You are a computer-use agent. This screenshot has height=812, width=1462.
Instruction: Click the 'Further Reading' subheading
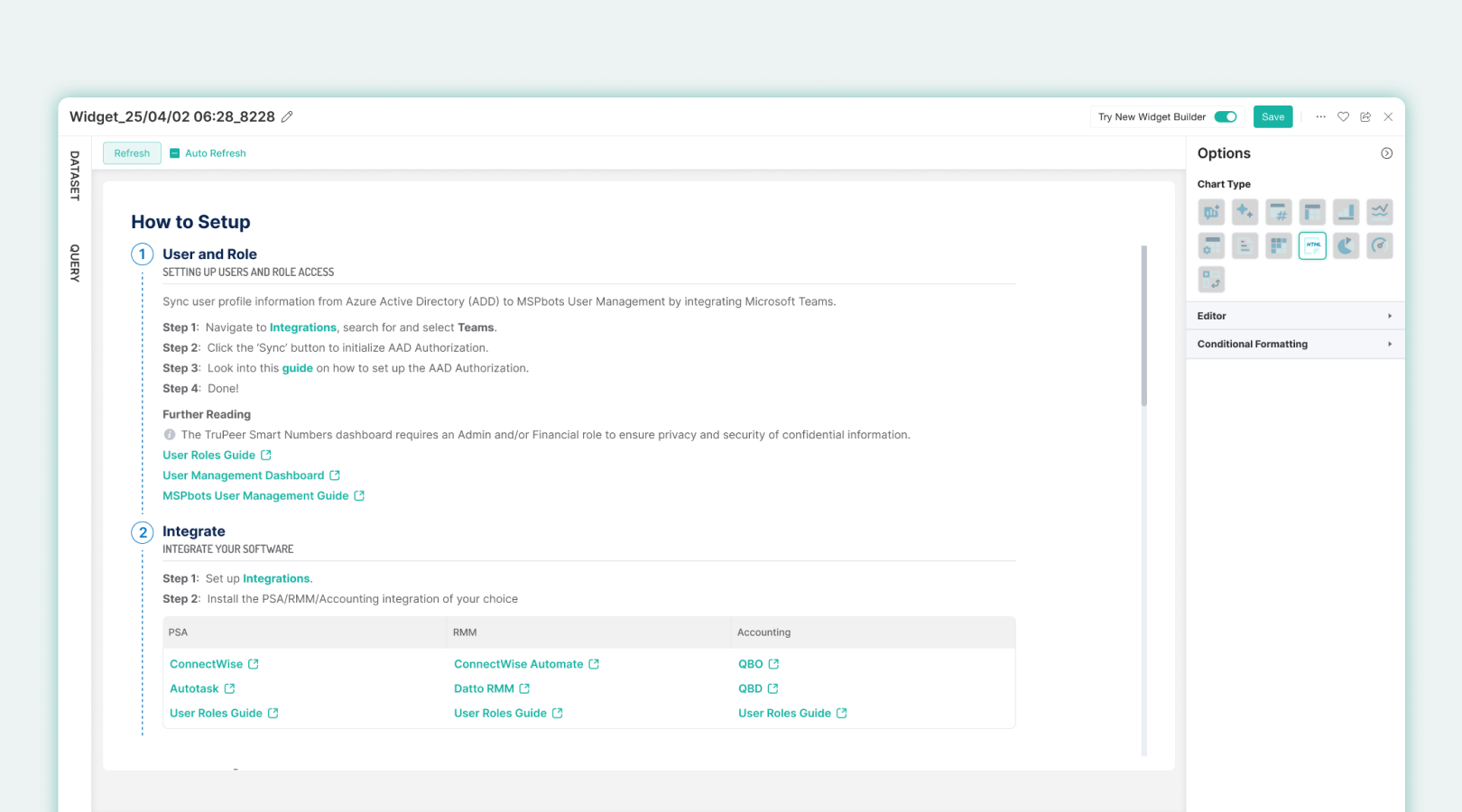point(207,414)
